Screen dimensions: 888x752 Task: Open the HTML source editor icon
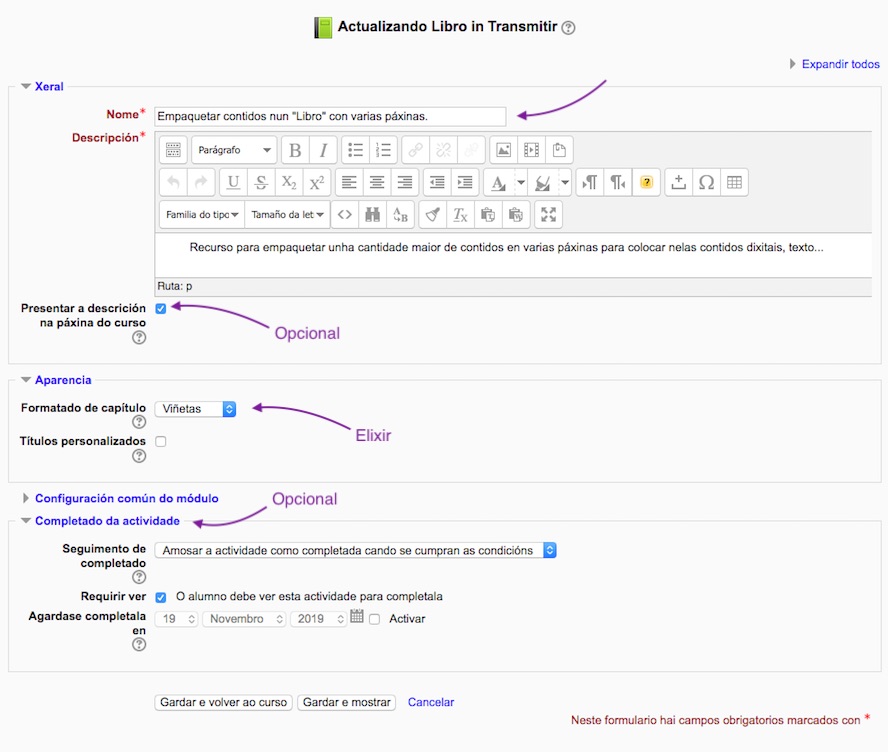coord(343,214)
